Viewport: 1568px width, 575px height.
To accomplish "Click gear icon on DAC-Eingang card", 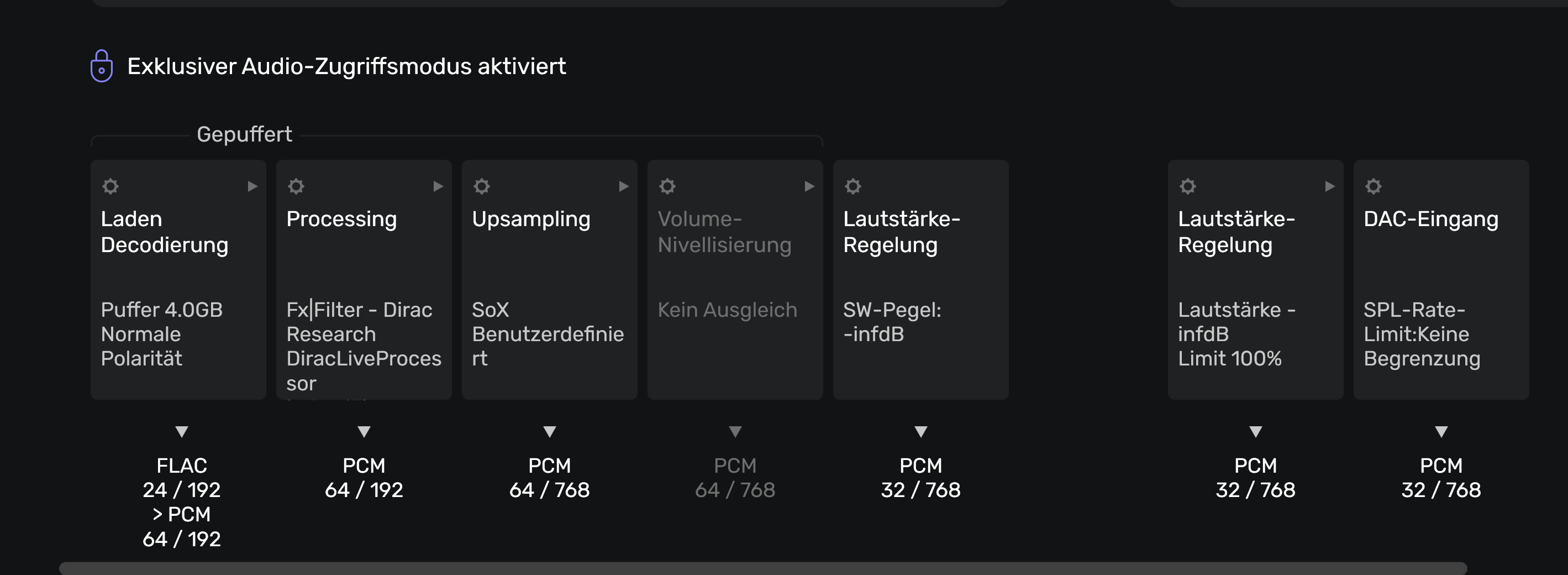I will click(1373, 186).
